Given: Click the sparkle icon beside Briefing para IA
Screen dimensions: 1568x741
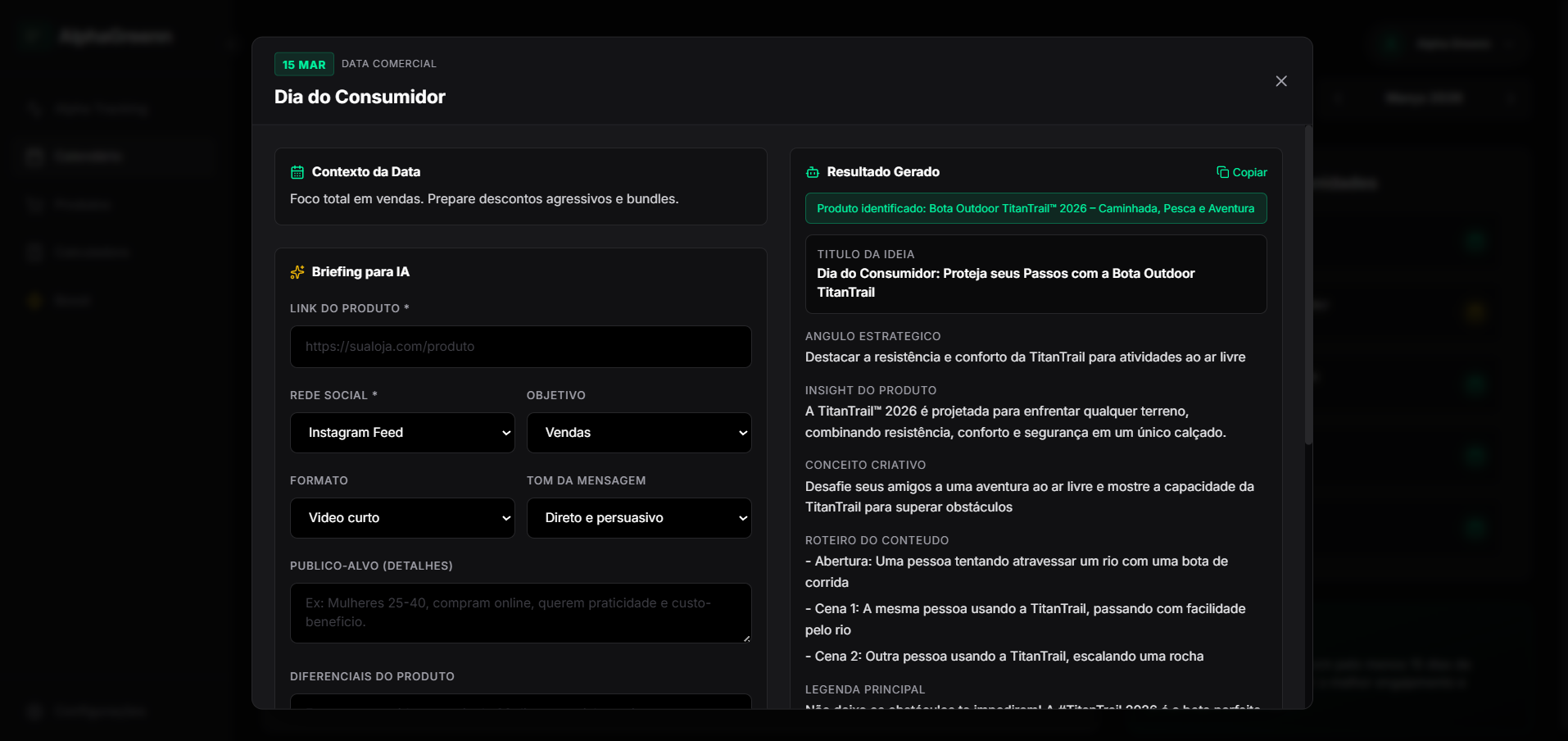Looking at the screenshot, I should 297,272.
